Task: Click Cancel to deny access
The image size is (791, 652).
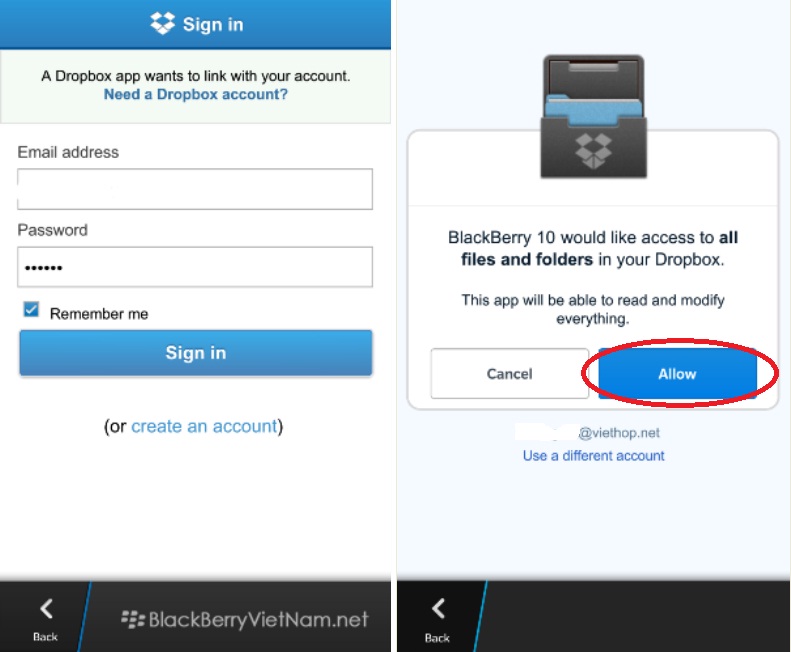Action: pos(510,373)
